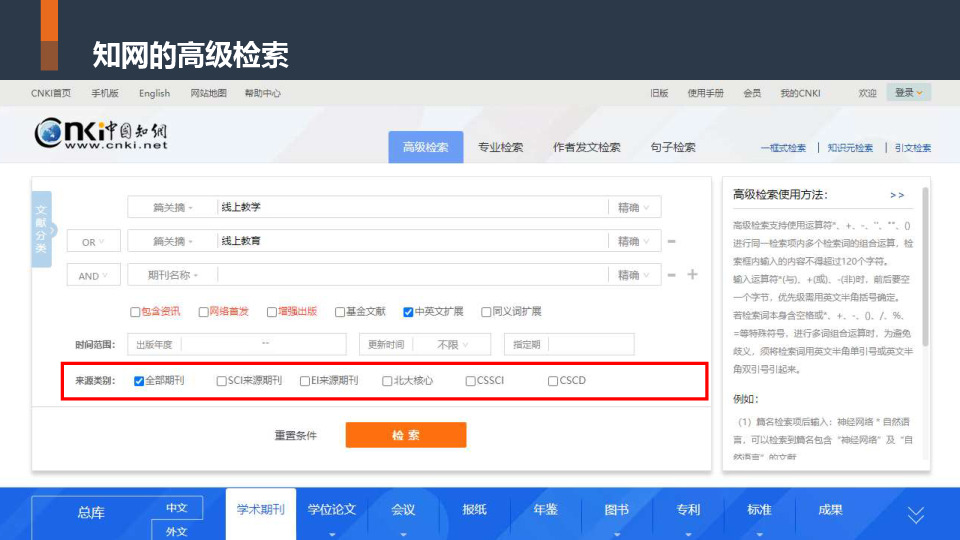Open second row 篇关摘 field dropdown
The height and width of the screenshot is (540, 960).
click(173, 241)
